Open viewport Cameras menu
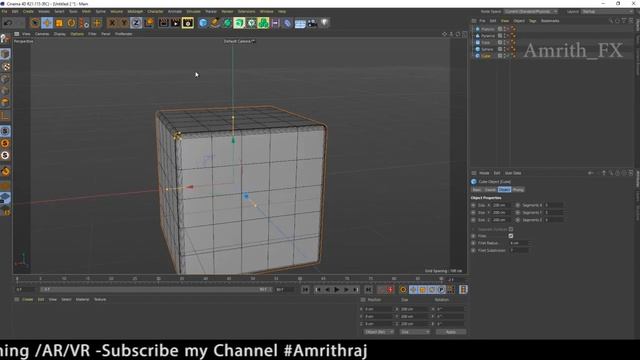The height and width of the screenshot is (360, 640). [x=42, y=34]
